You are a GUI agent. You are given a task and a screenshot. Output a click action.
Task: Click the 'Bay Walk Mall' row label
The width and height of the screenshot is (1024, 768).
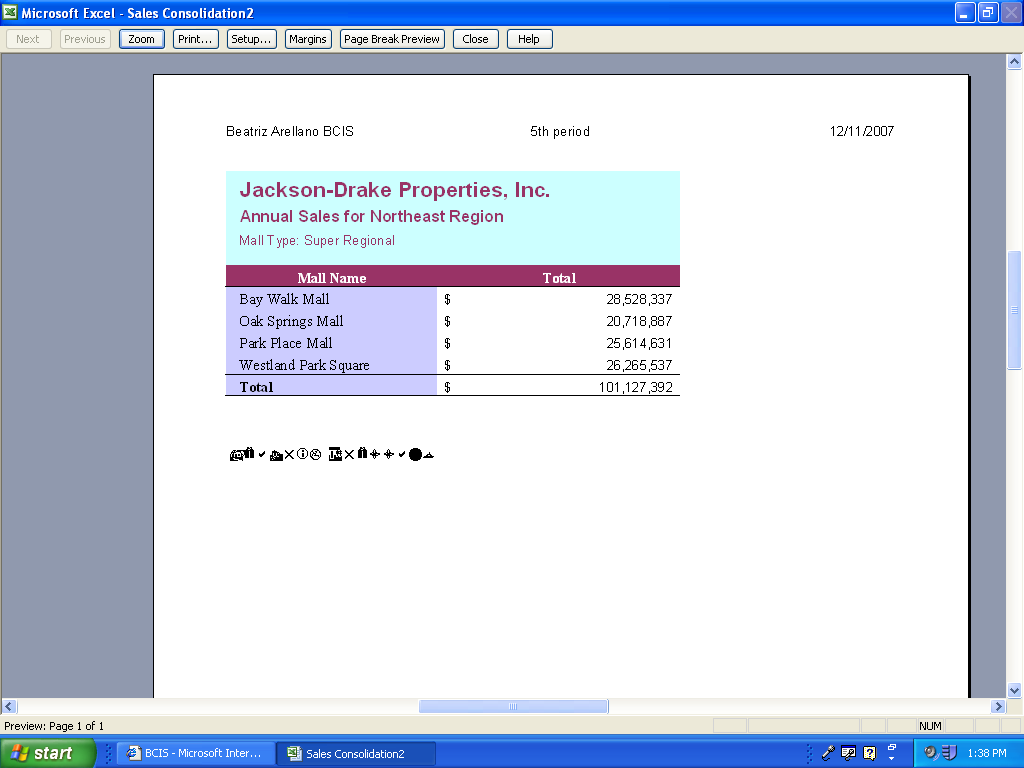click(x=284, y=299)
